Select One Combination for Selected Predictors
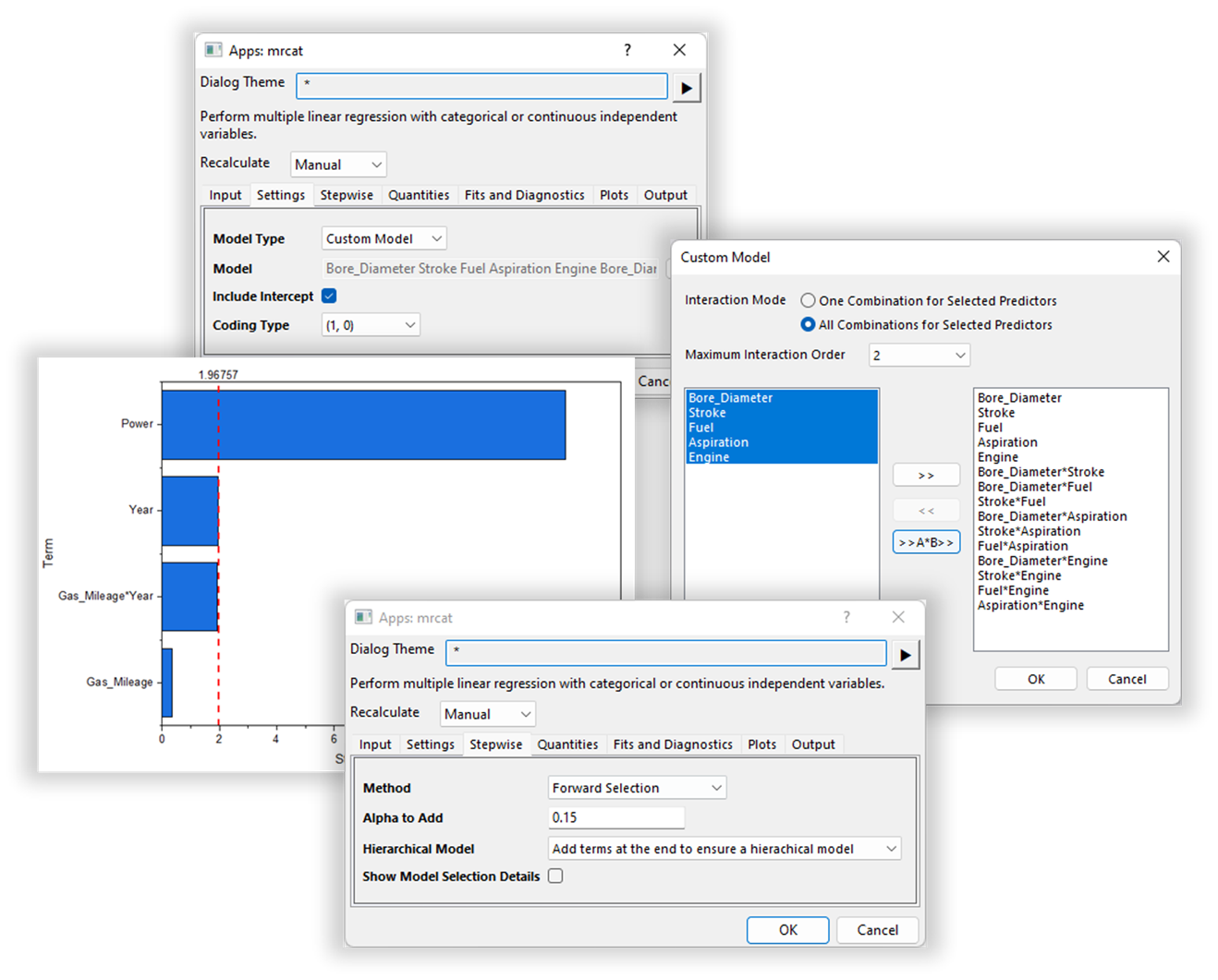The image size is (1218, 980). click(x=809, y=301)
